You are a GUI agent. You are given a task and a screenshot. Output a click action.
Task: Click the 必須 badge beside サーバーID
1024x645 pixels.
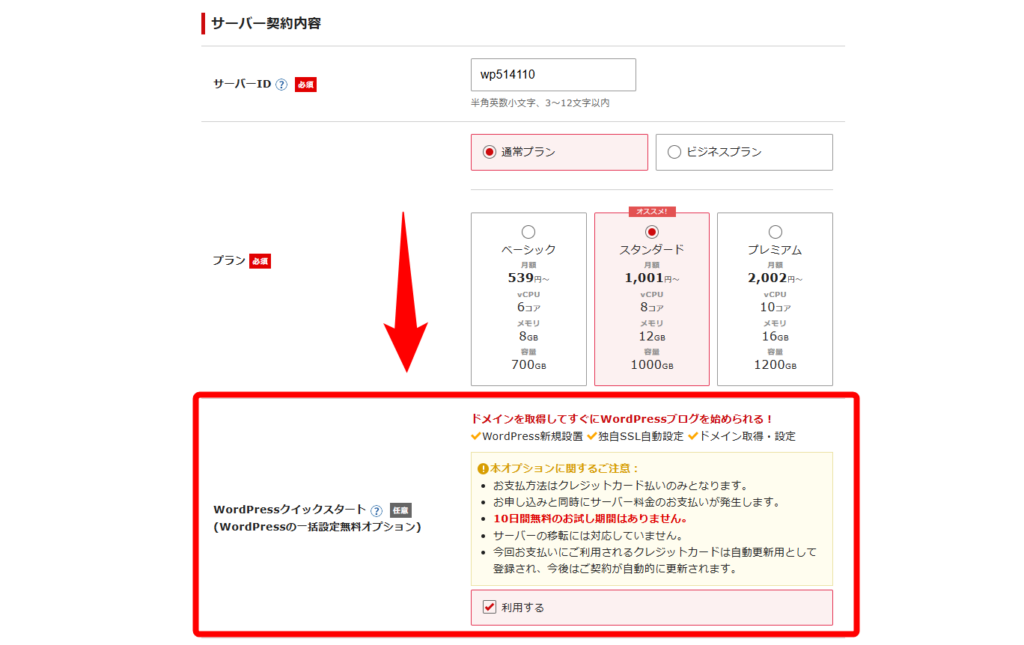[x=306, y=85]
